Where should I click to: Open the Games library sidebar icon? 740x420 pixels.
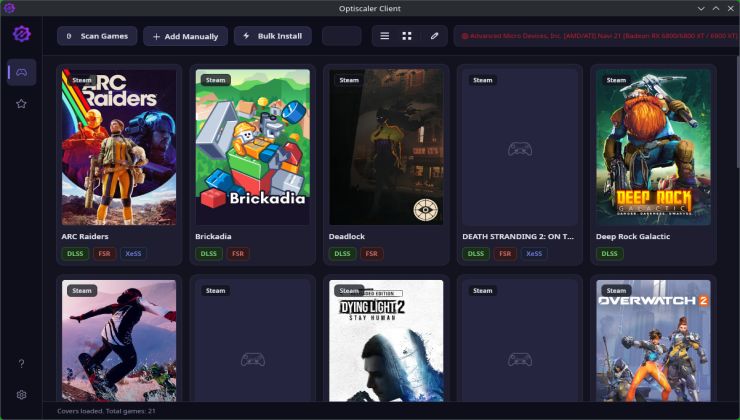point(22,72)
